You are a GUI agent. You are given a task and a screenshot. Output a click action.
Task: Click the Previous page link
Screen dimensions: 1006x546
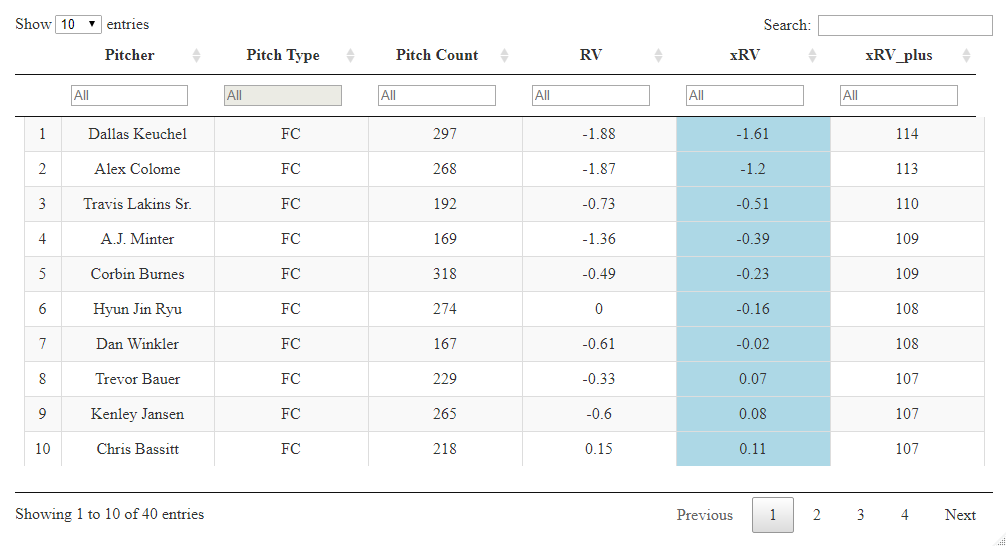click(x=704, y=515)
